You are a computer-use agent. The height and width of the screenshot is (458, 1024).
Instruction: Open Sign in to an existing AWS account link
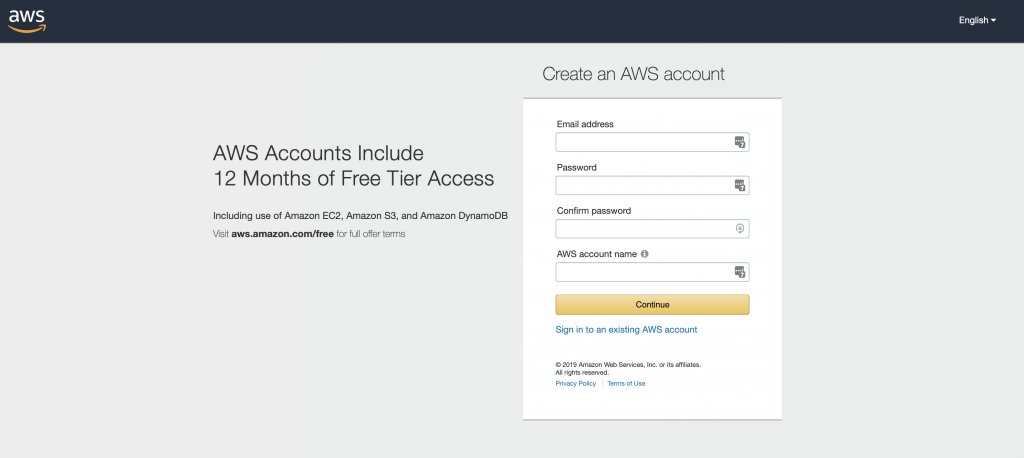coord(626,330)
